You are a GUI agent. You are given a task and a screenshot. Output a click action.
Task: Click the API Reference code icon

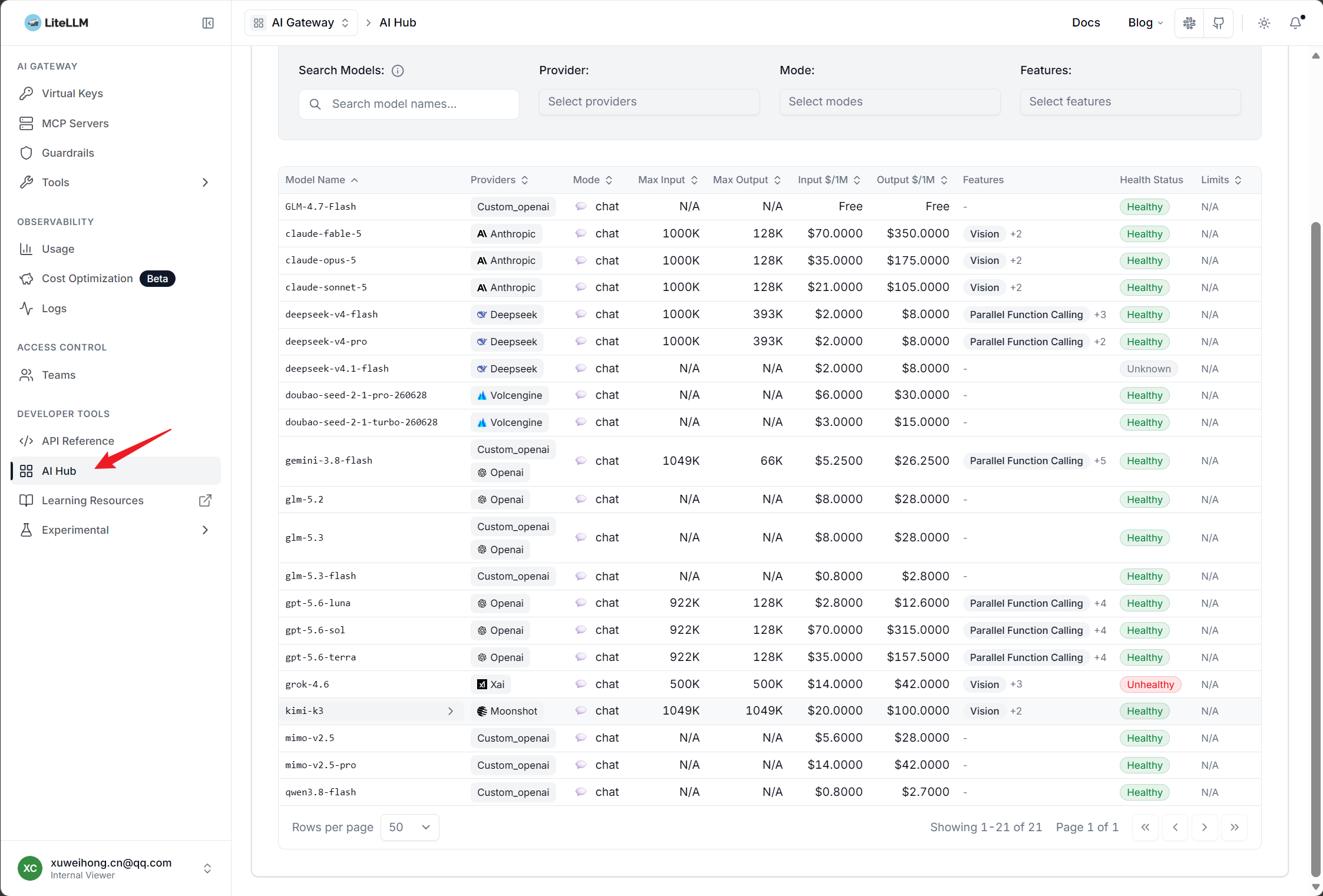pyautogui.click(x=26, y=441)
